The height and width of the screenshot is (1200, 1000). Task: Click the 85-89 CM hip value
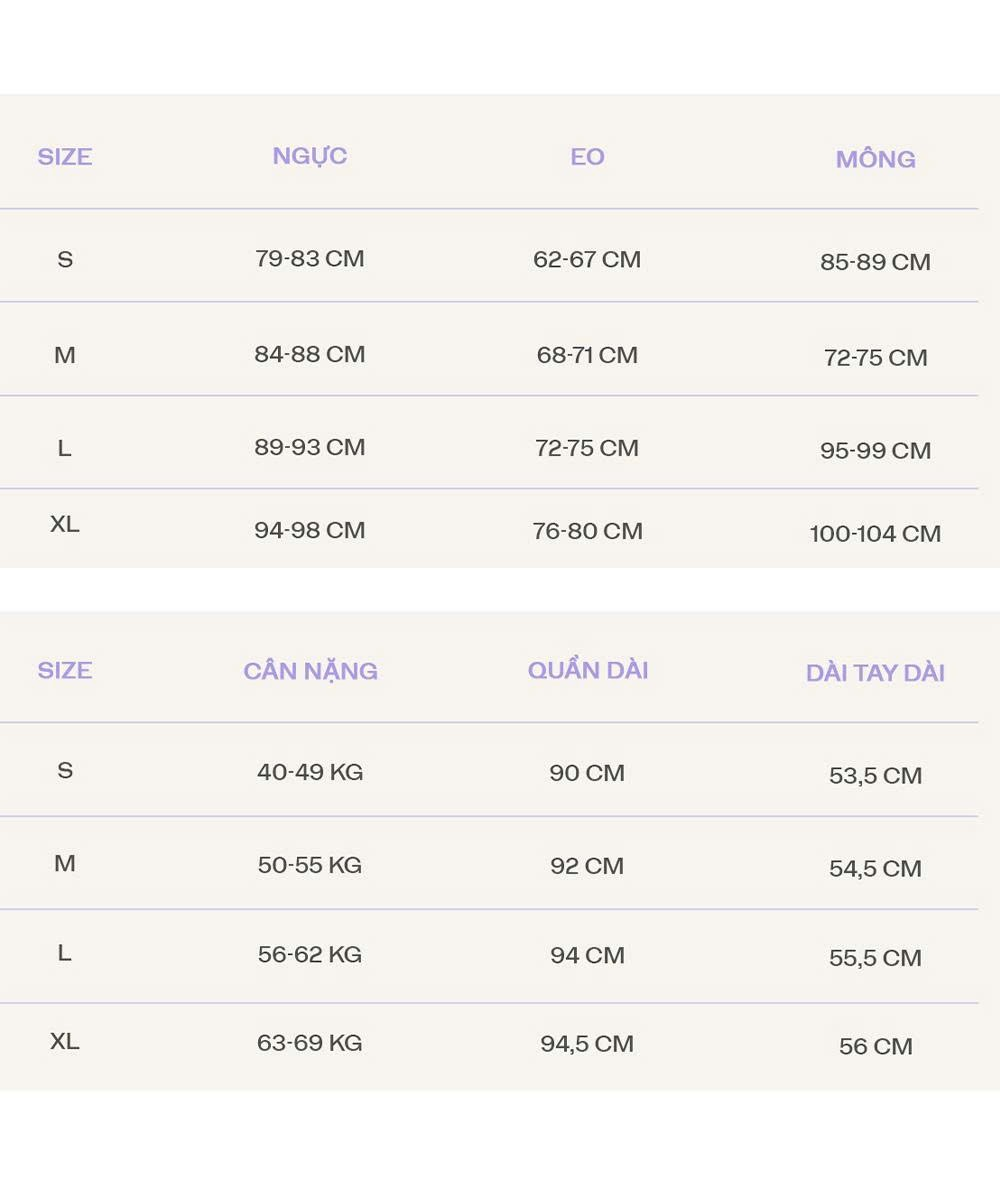click(875, 262)
